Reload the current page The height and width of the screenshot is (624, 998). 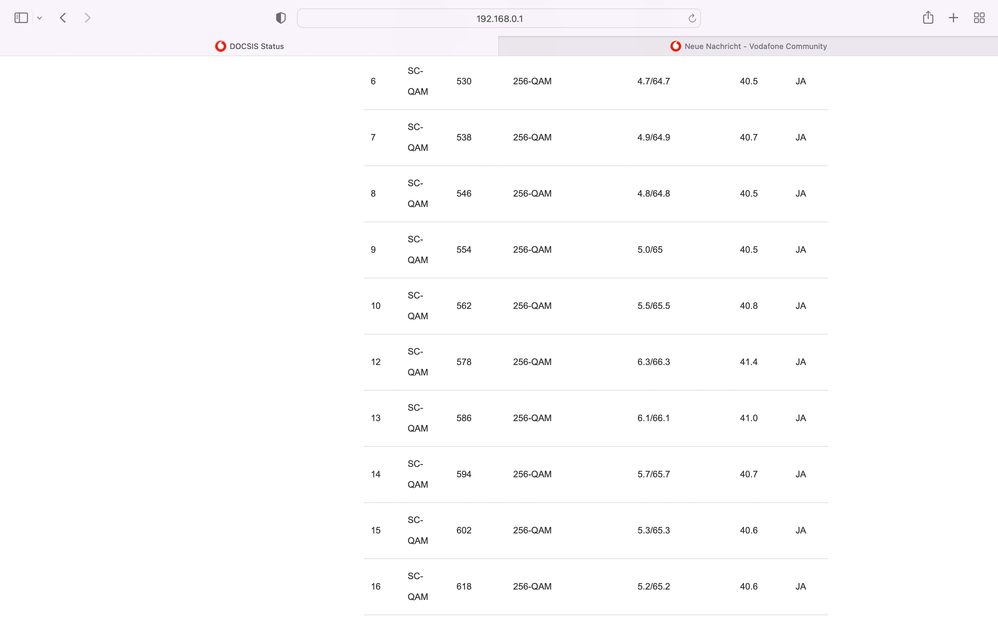tap(692, 18)
